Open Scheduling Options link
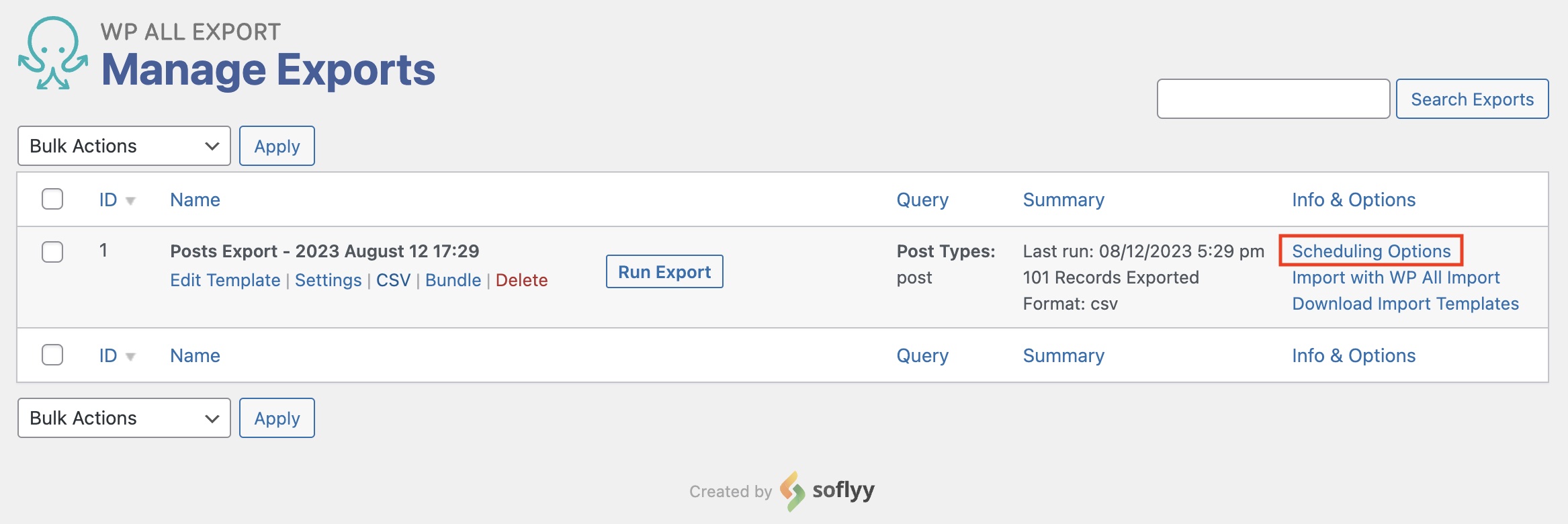 (1371, 251)
